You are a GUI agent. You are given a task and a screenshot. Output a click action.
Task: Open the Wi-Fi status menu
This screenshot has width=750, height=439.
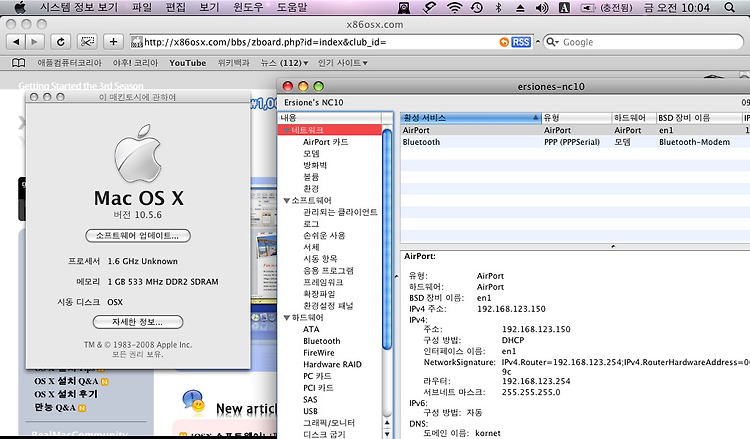tap(454, 7)
